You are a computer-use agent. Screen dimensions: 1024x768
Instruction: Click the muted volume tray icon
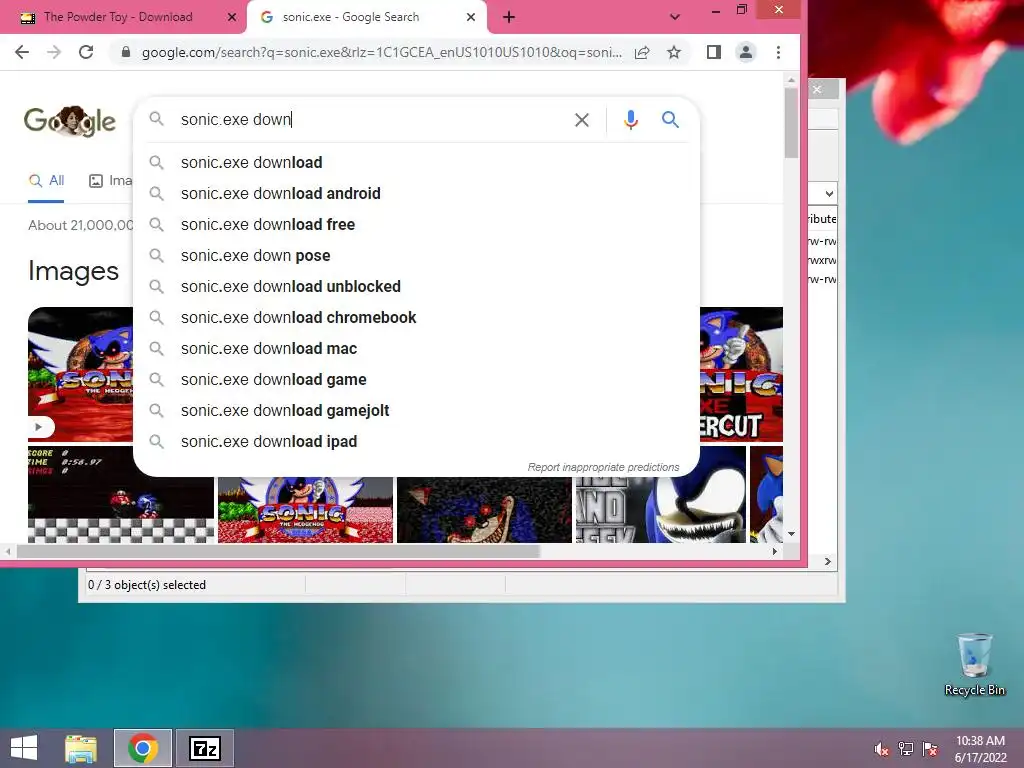click(x=882, y=748)
